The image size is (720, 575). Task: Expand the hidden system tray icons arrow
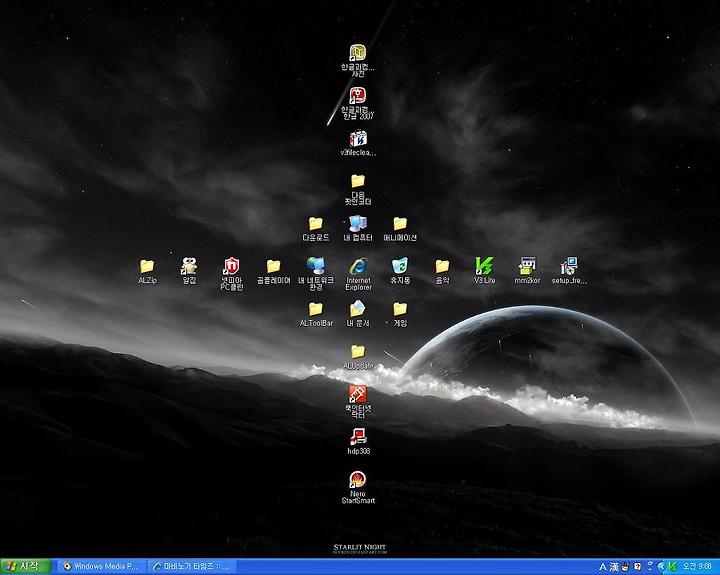661,567
